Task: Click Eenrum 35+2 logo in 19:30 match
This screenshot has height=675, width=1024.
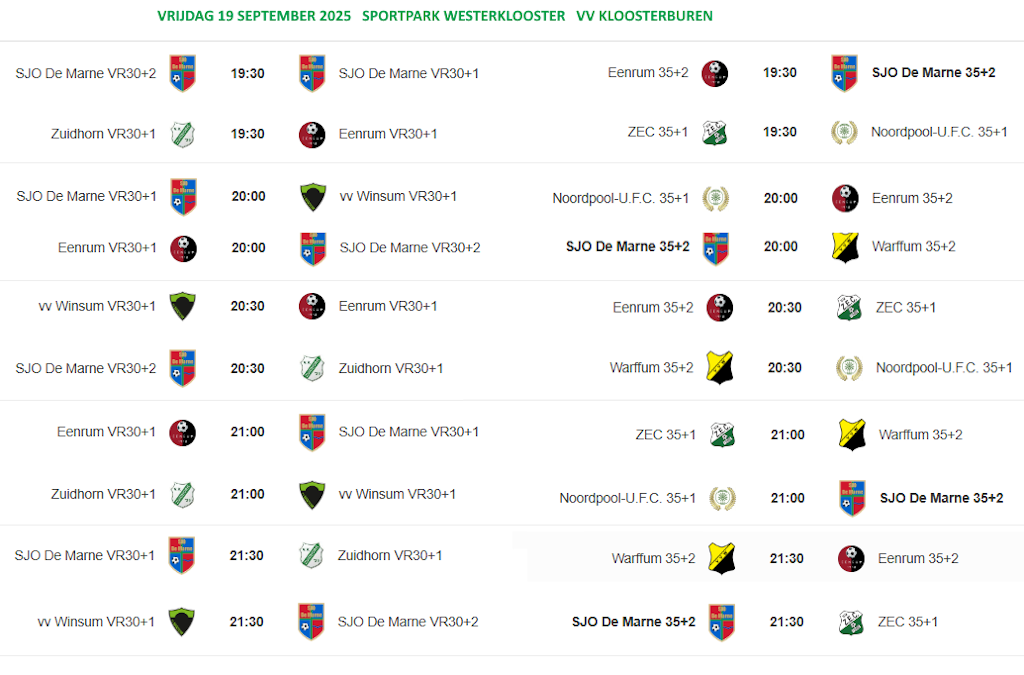Action: (714, 73)
